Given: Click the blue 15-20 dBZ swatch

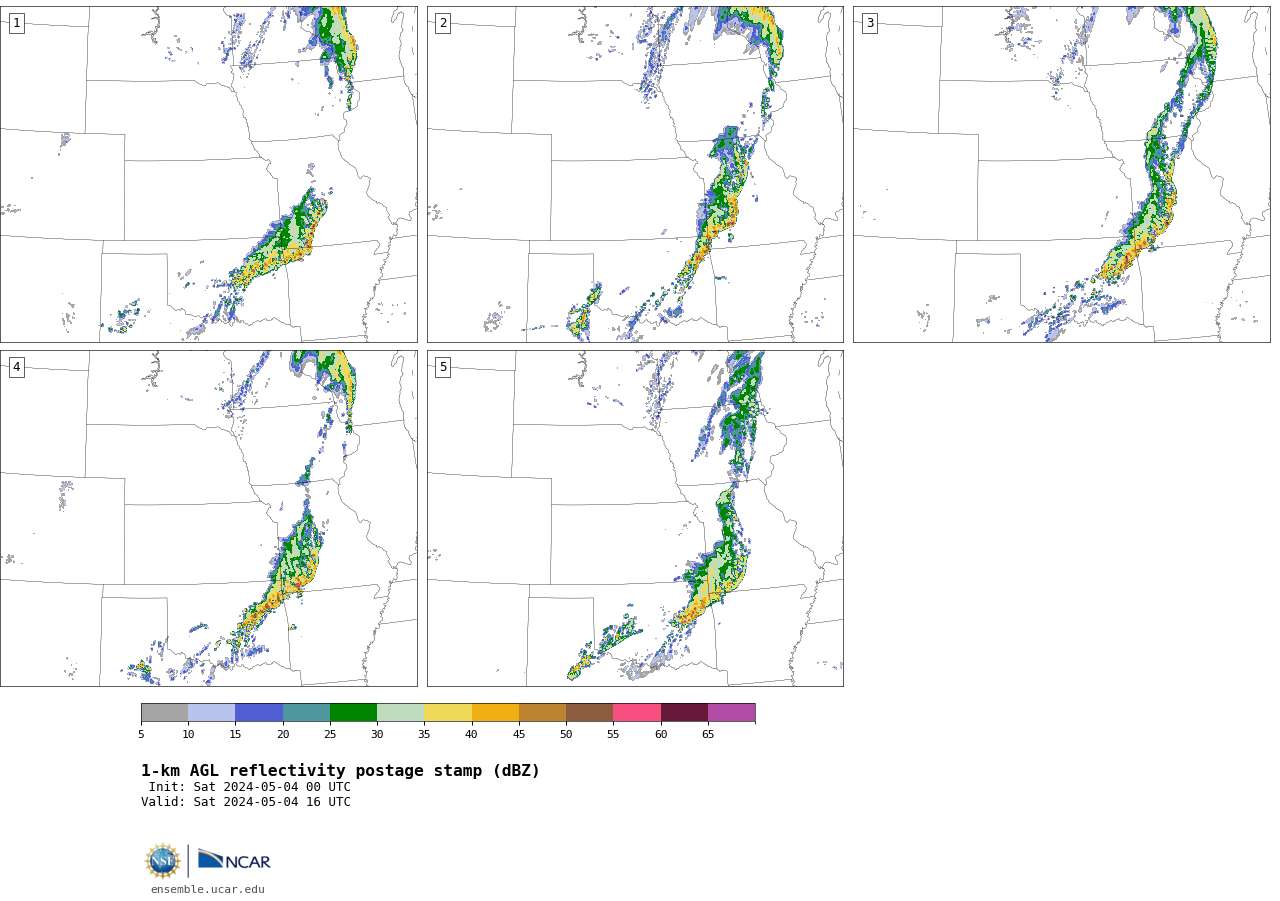Looking at the screenshot, I should 259,712.
